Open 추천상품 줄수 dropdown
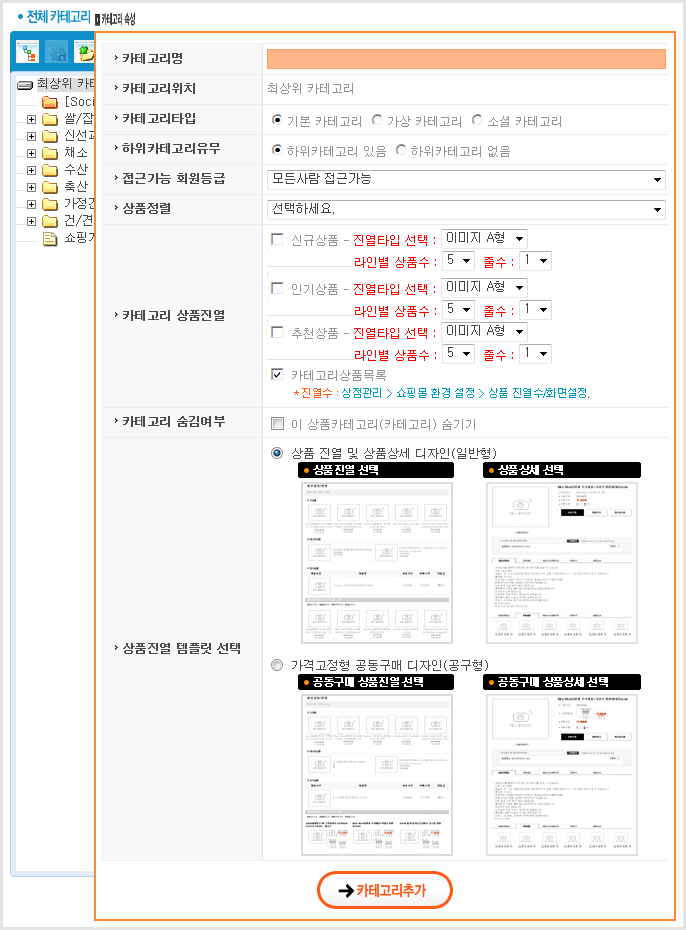This screenshot has width=686, height=930. tap(535, 353)
